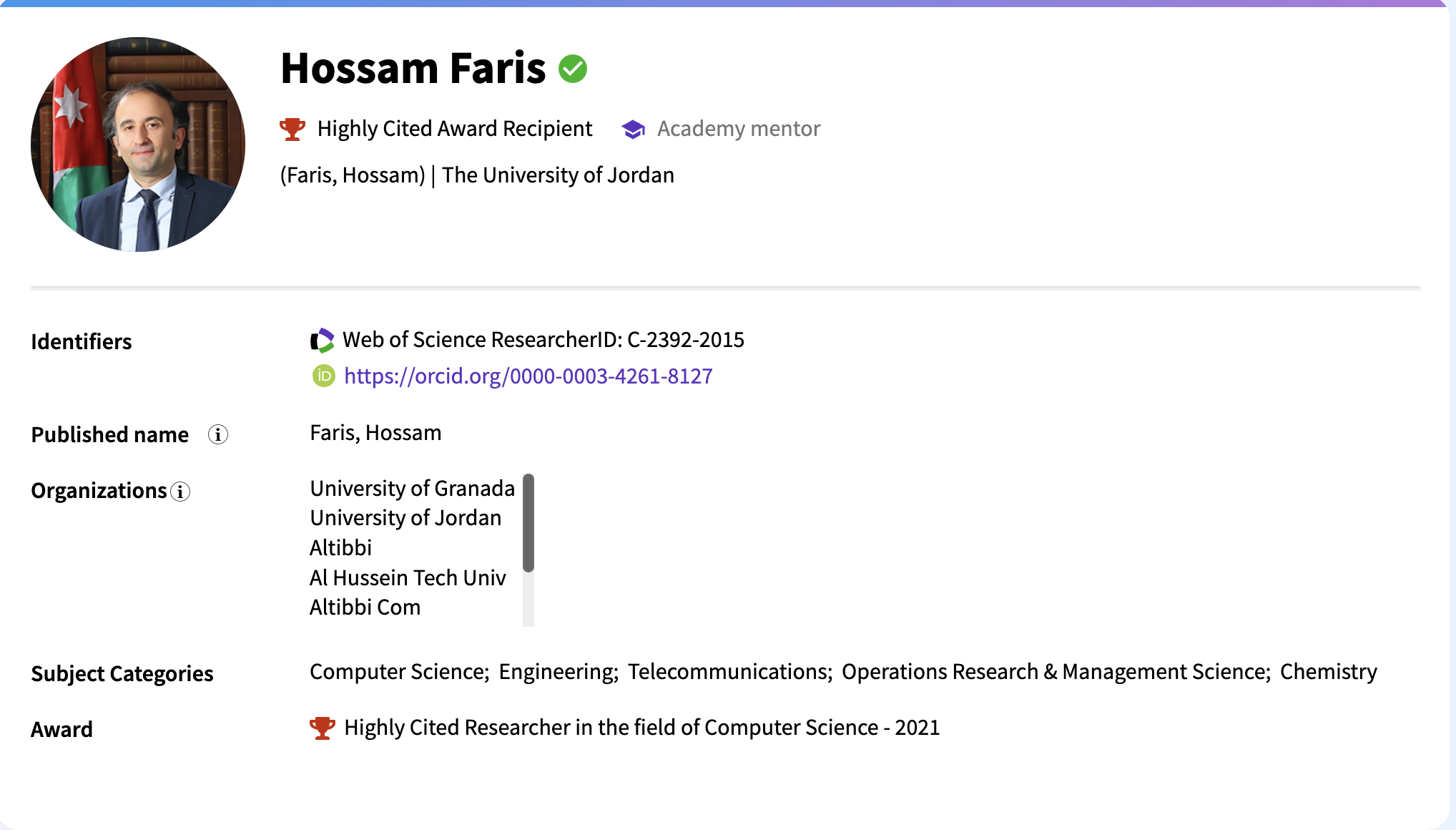Click the green verified checkmark badge
The image size is (1456, 830).
572,69
